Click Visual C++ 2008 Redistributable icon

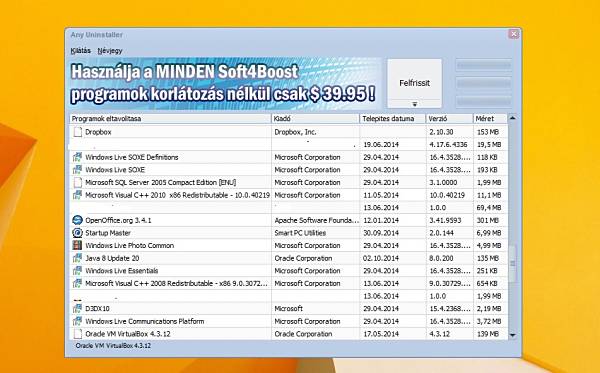click(77, 283)
